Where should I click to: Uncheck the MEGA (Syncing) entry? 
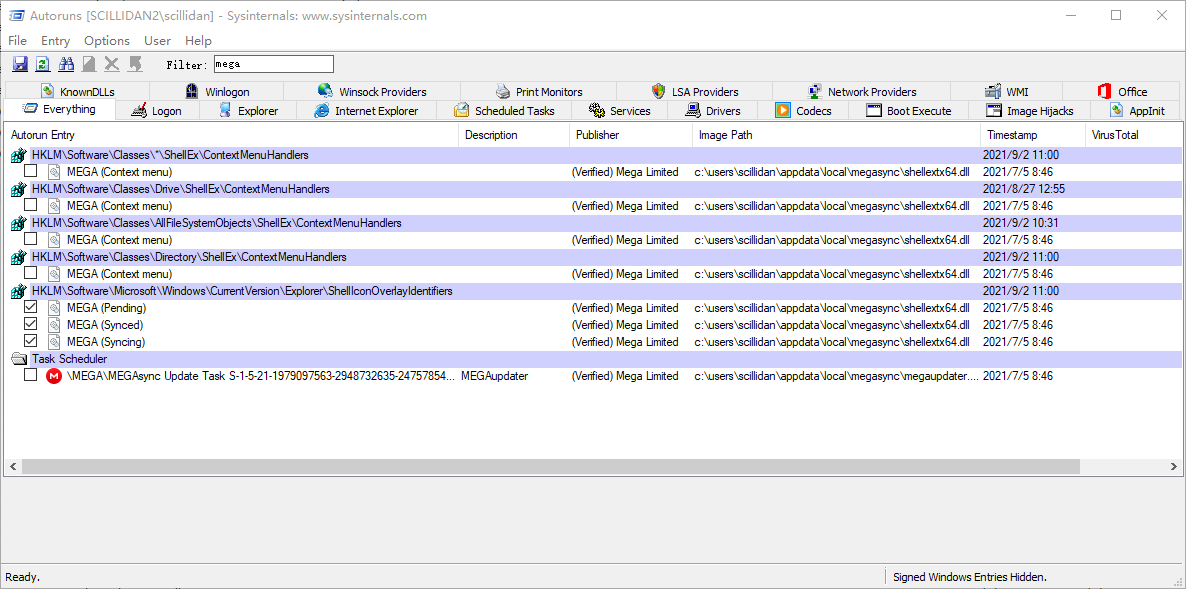30,341
